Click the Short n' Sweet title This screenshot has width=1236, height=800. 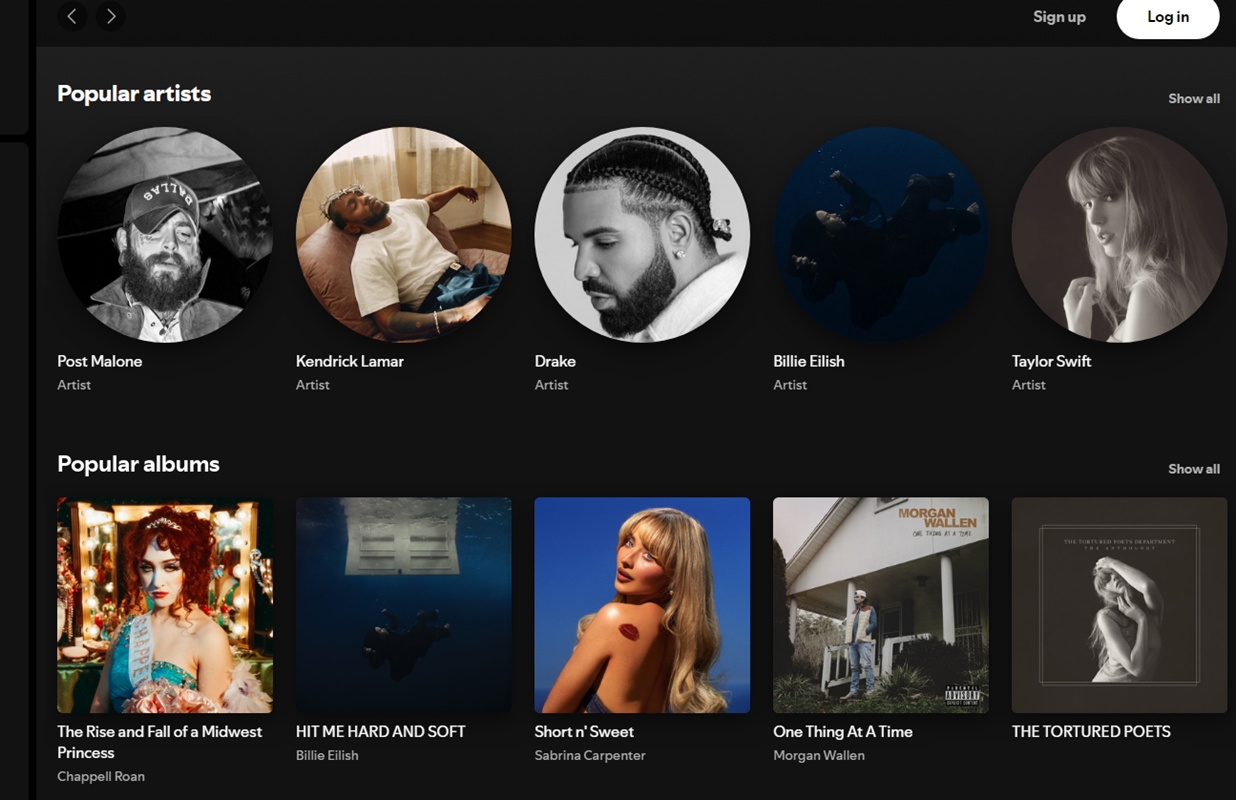coord(584,732)
